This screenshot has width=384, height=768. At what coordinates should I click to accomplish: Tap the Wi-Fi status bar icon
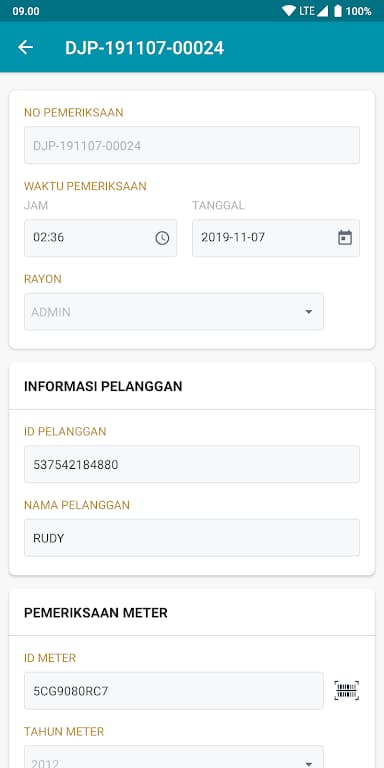[x=289, y=11]
